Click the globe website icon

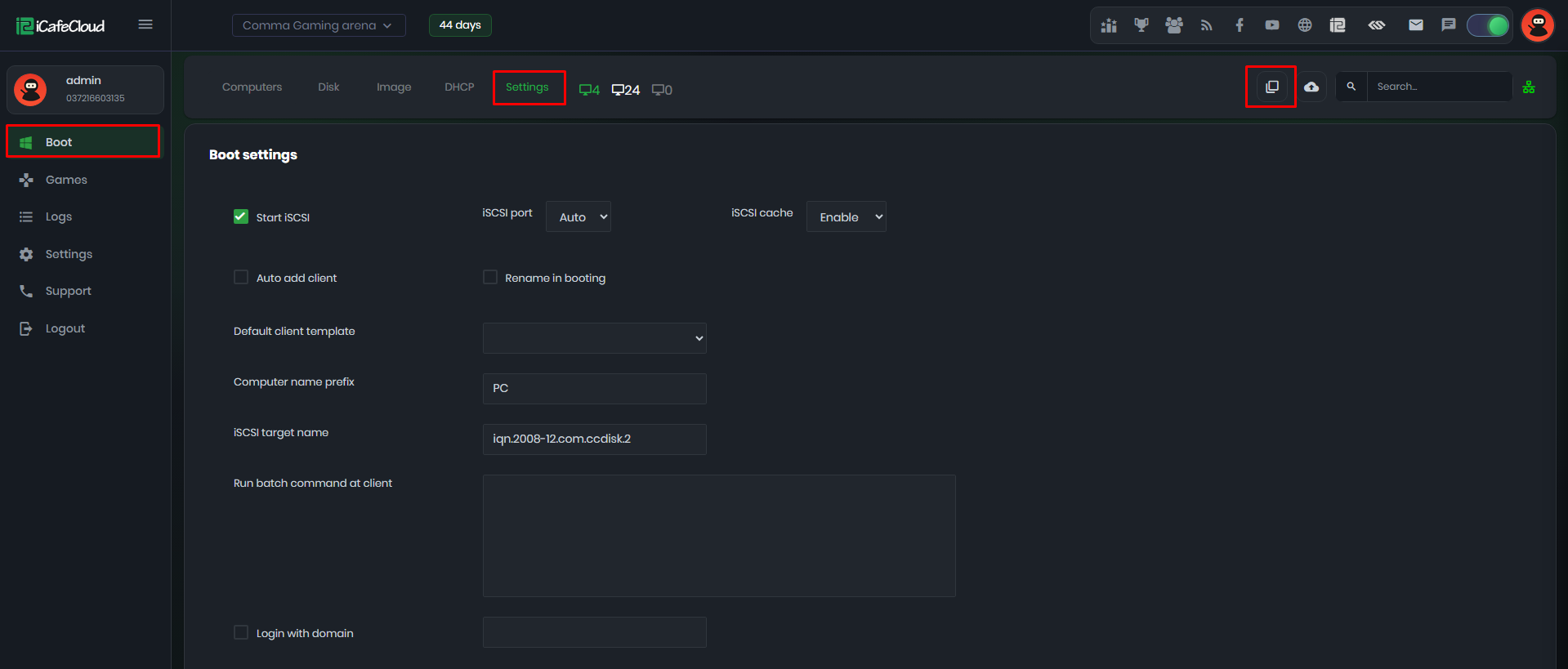[1305, 25]
